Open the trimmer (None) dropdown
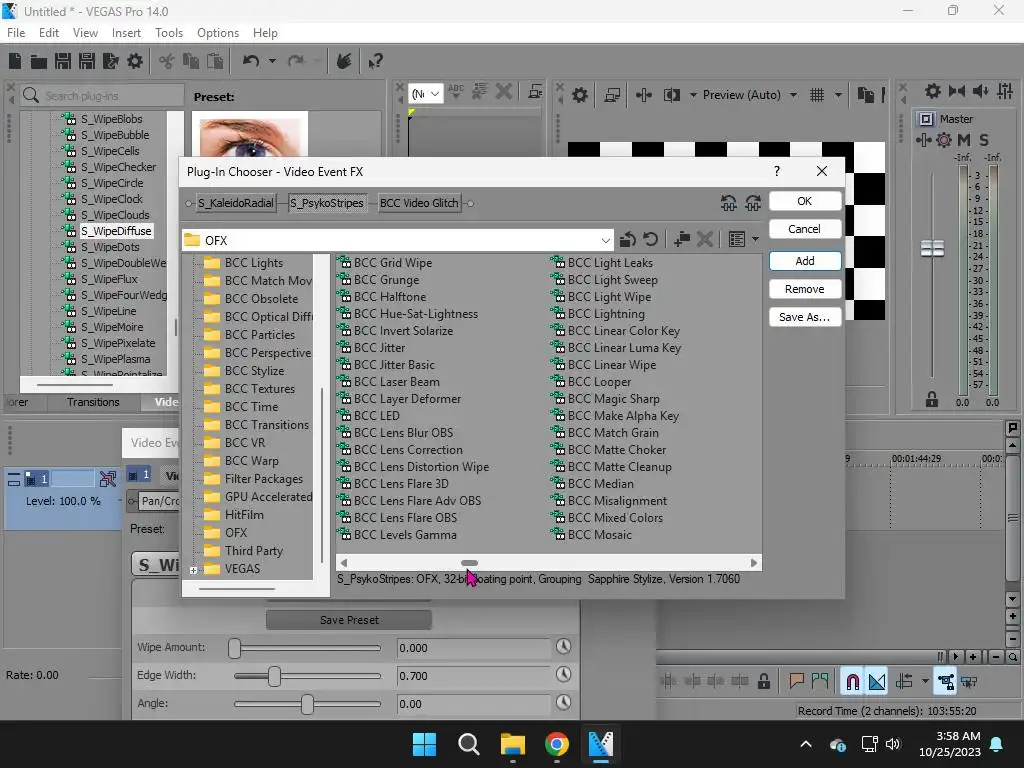Screen dimensions: 1024x768 (x=425, y=94)
